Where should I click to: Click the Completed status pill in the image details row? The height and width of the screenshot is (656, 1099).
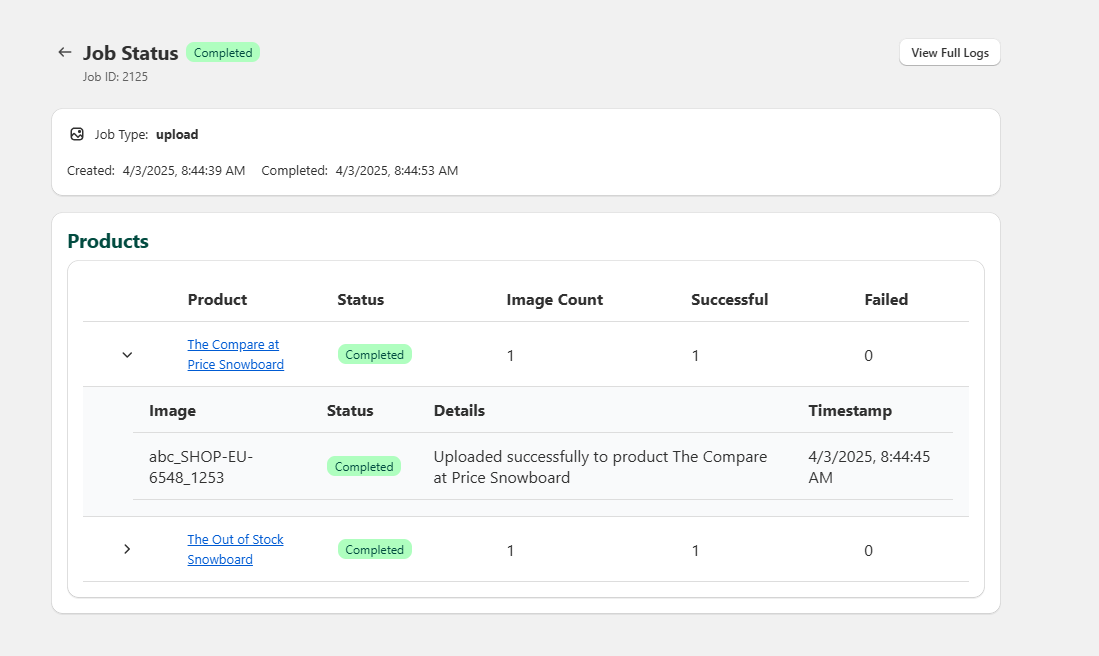point(363,466)
